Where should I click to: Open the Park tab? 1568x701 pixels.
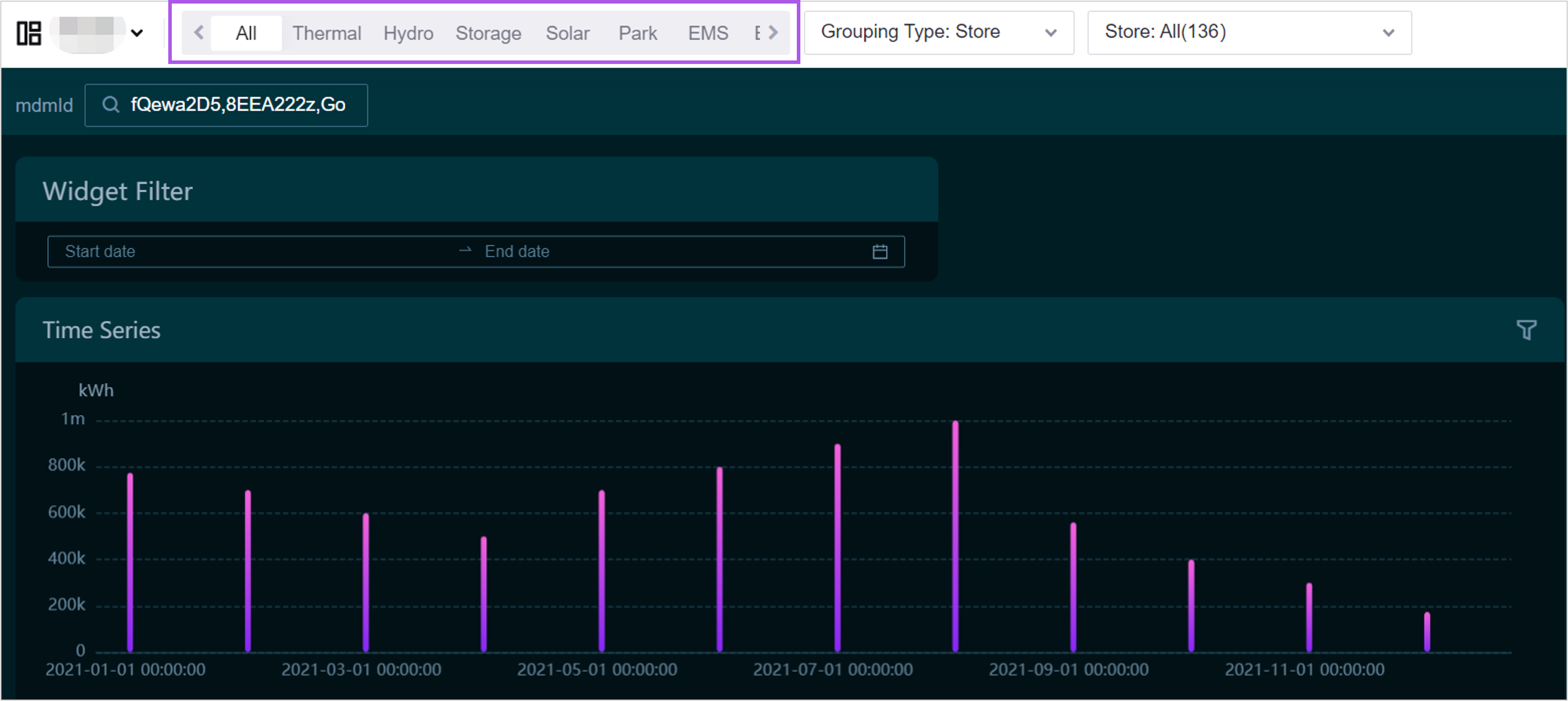point(637,33)
